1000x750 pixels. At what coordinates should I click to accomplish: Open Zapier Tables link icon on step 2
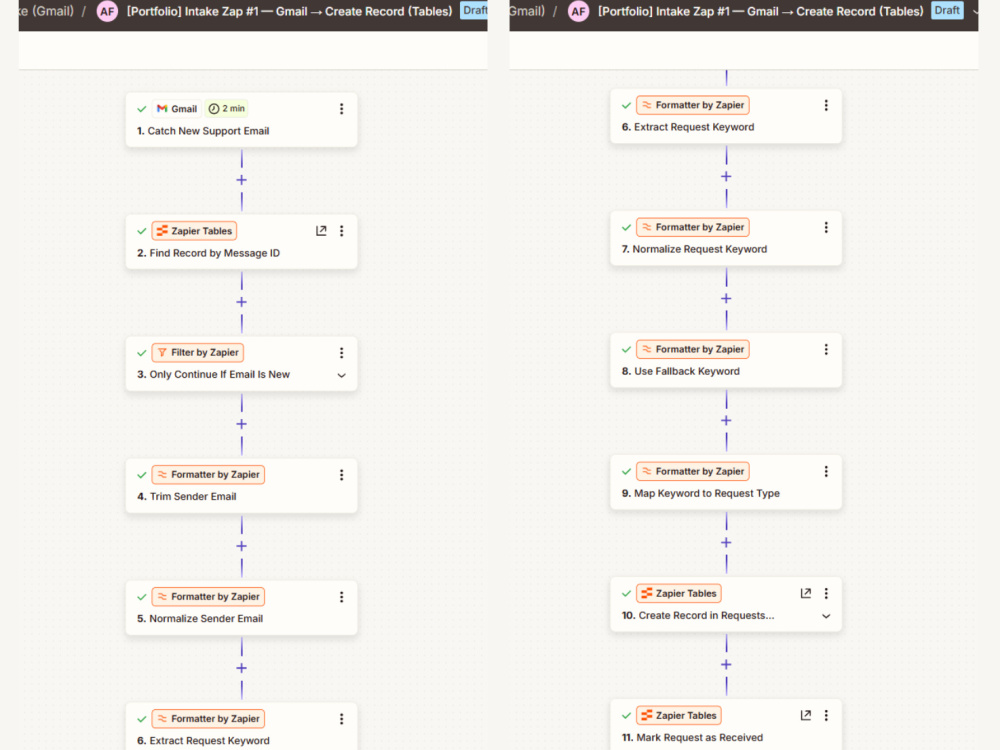click(321, 231)
